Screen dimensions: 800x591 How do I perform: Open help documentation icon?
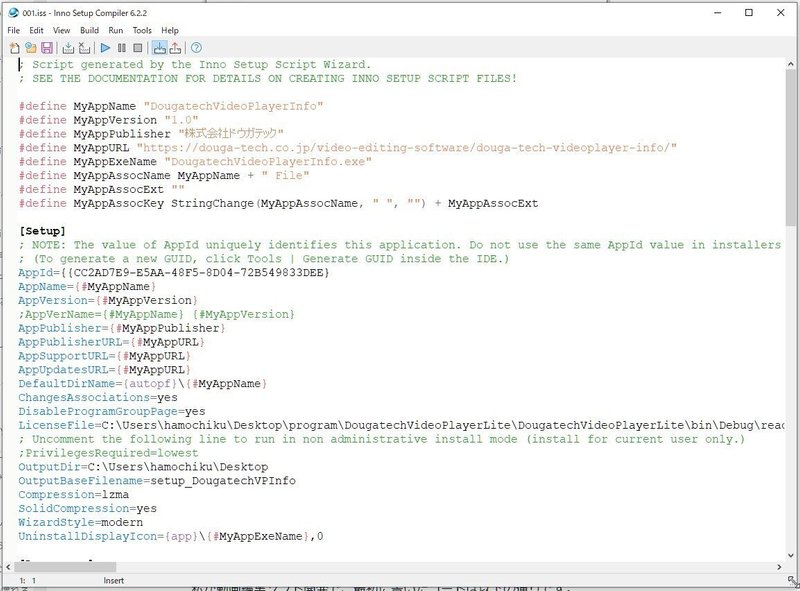196,48
